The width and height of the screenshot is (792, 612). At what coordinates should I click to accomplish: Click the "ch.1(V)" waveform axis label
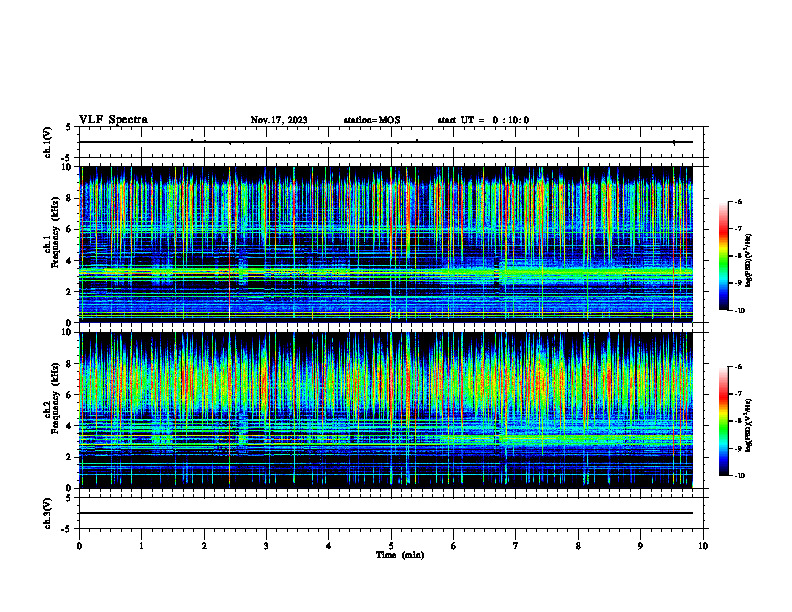(x=48, y=142)
